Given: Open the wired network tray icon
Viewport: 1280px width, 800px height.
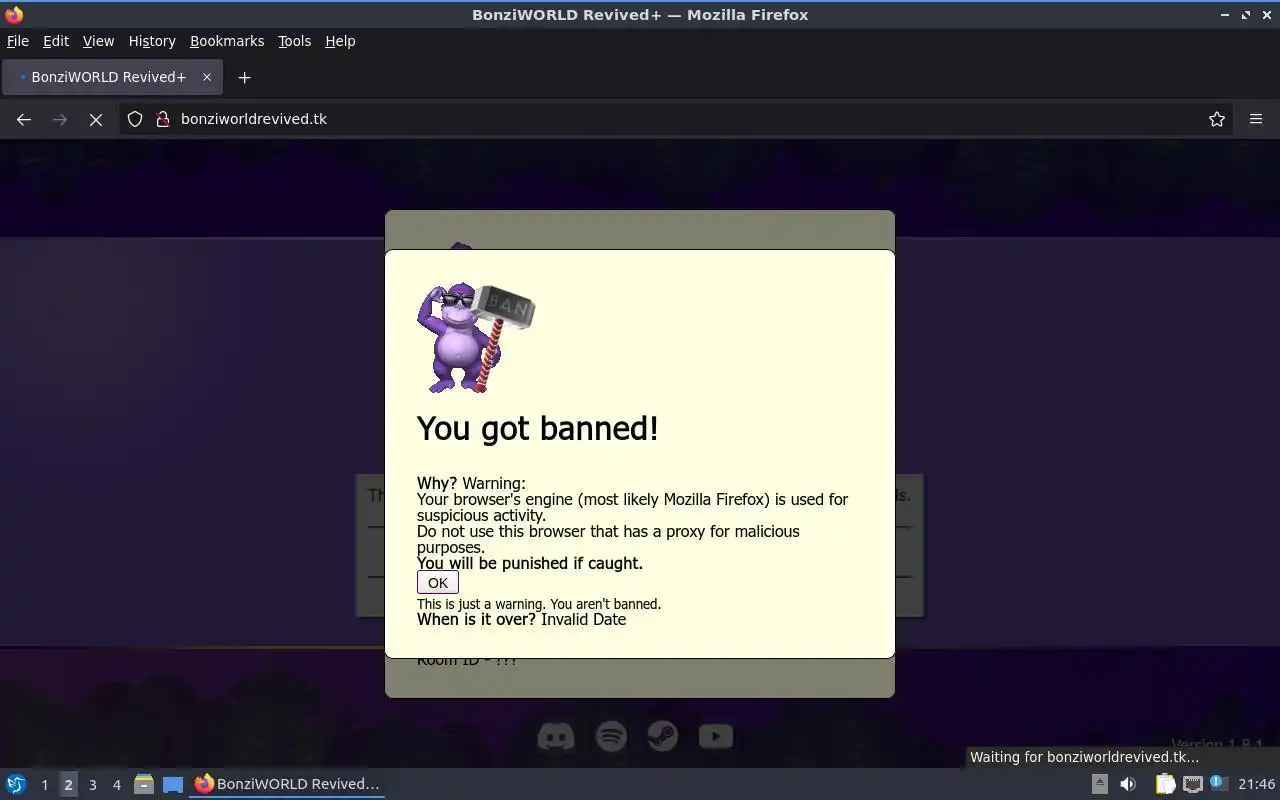Looking at the screenshot, I should coord(1192,784).
